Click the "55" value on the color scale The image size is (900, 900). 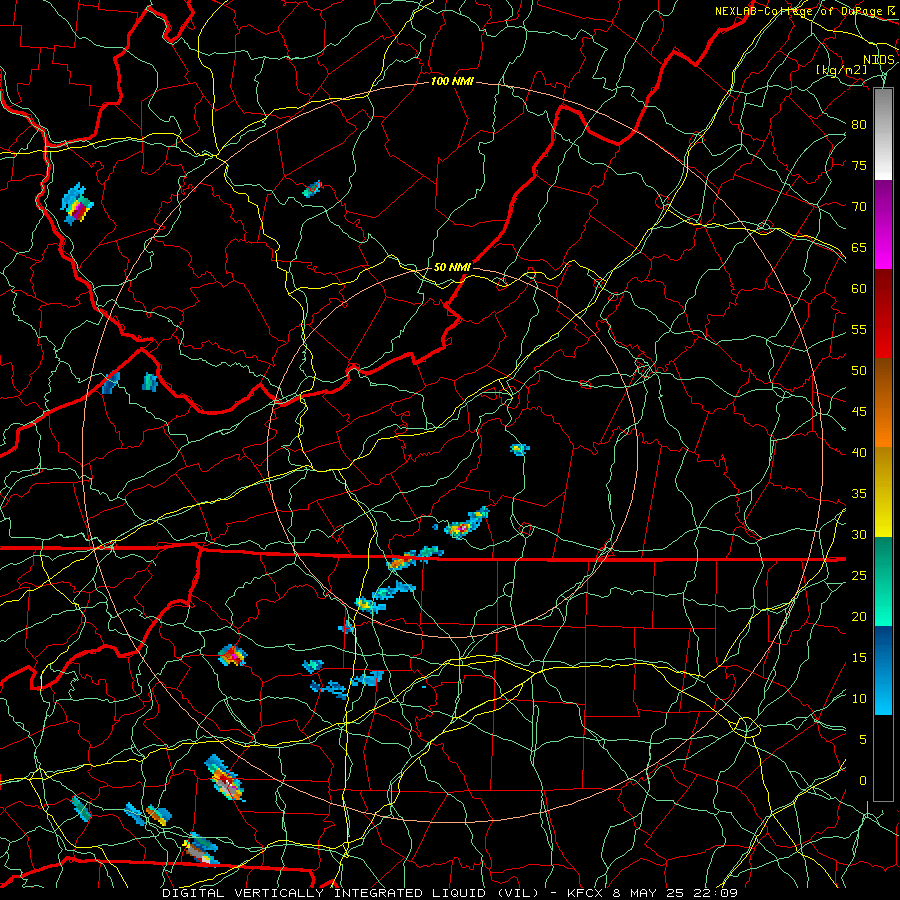pyautogui.click(x=859, y=329)
